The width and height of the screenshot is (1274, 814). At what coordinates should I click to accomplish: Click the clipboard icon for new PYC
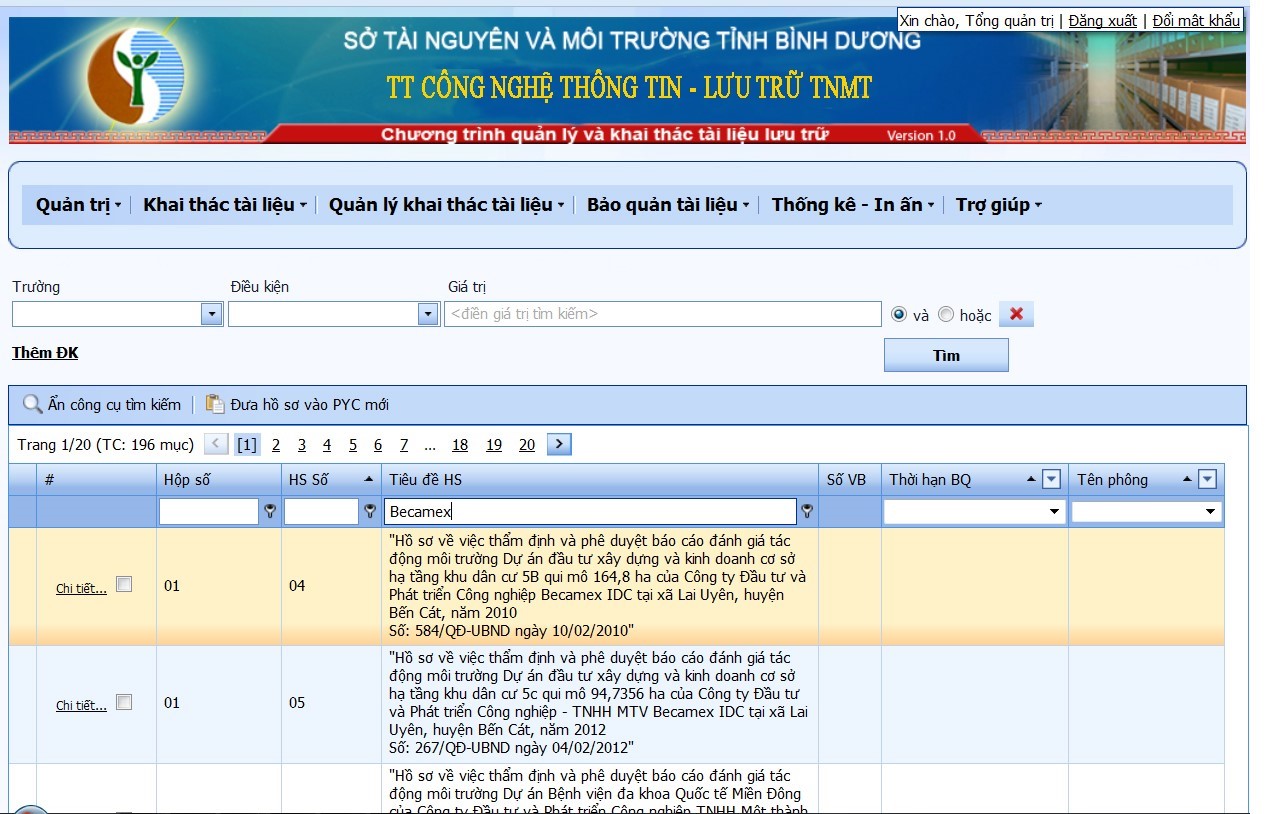coord(215,404)
